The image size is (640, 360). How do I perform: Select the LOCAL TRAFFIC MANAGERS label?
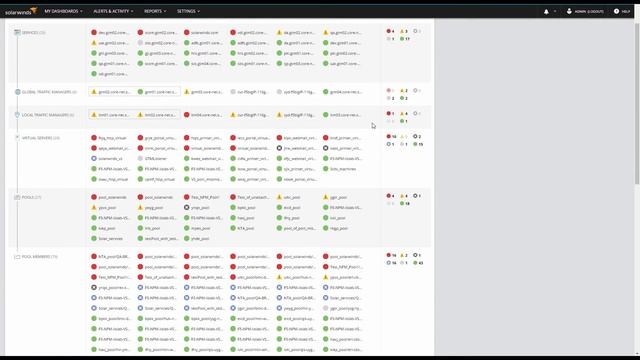pyautogui.click(x=48, y=115)
